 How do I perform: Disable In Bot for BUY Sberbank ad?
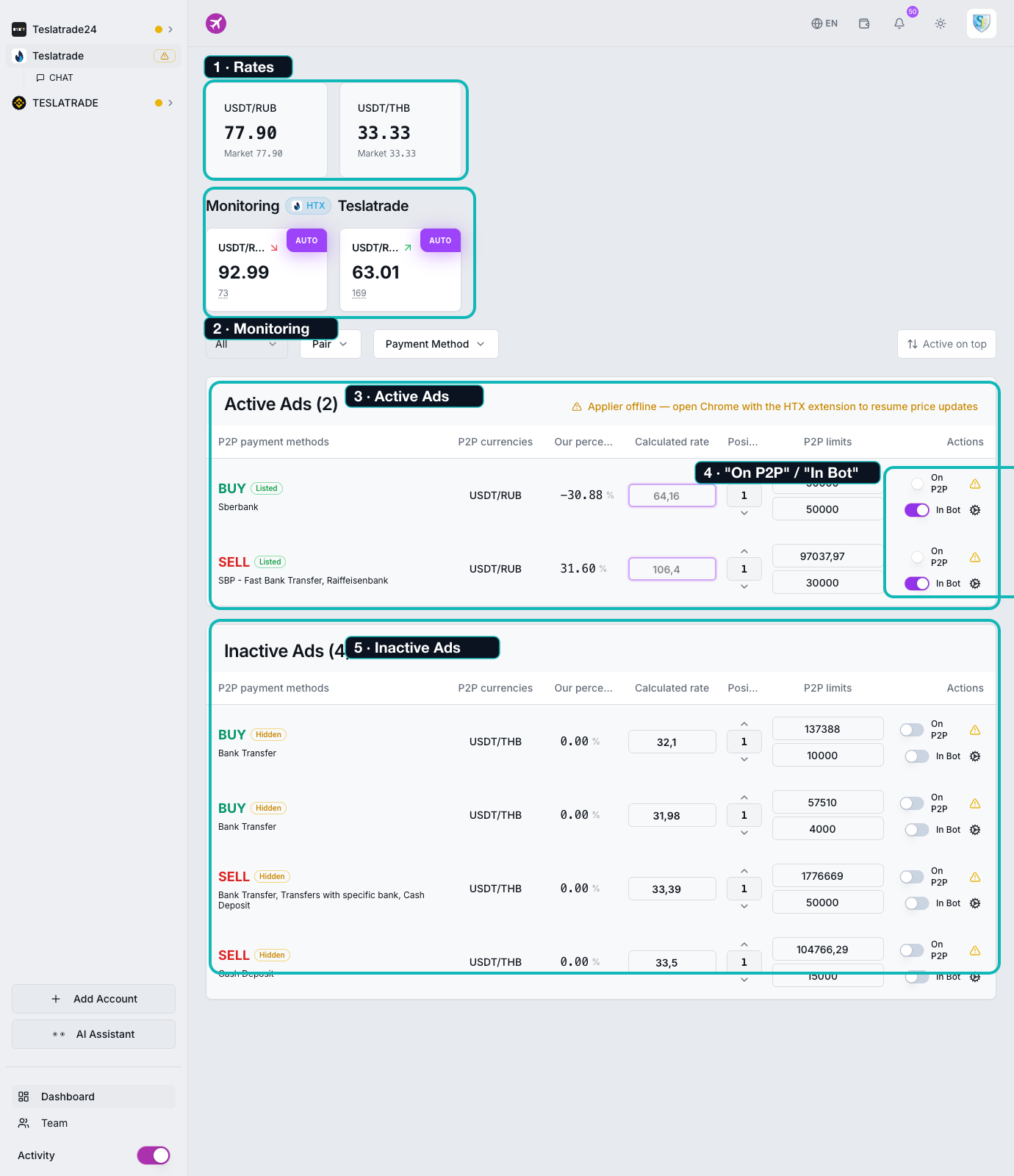tap(917, 510)
